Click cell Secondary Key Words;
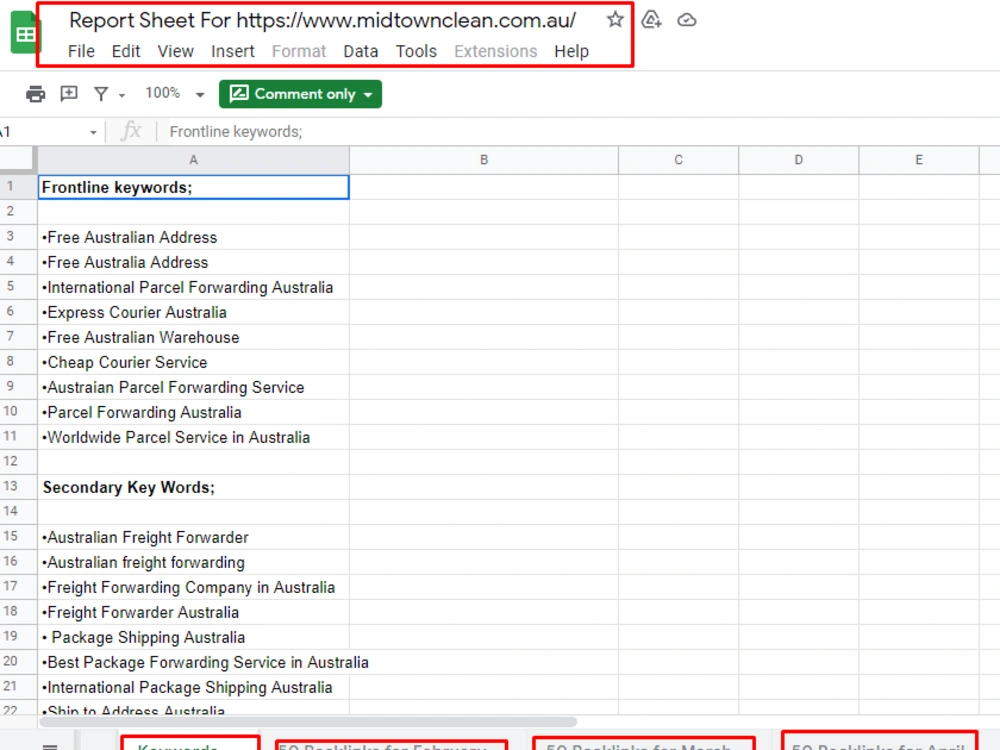 (193, 487)
